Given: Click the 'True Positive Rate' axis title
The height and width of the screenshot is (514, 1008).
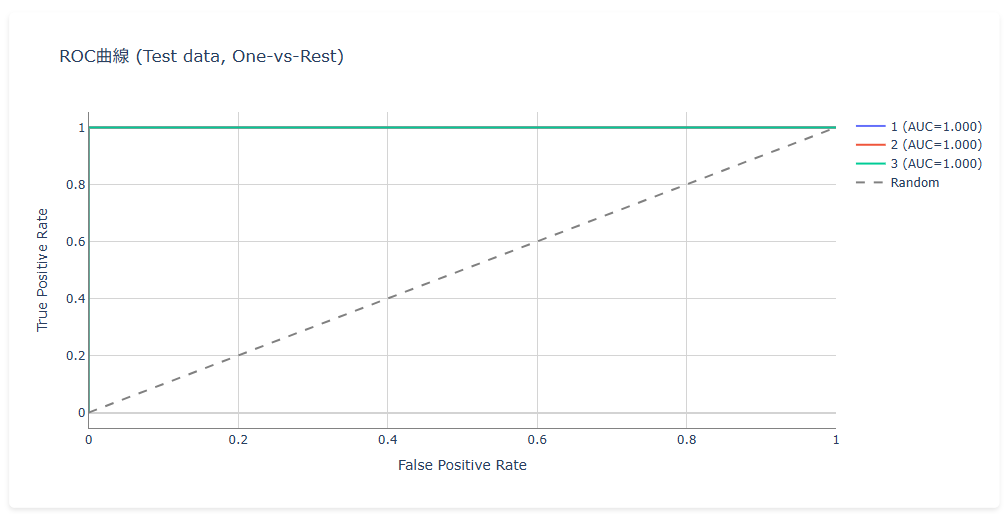Looking at the screenshot, I should [42, 270].
